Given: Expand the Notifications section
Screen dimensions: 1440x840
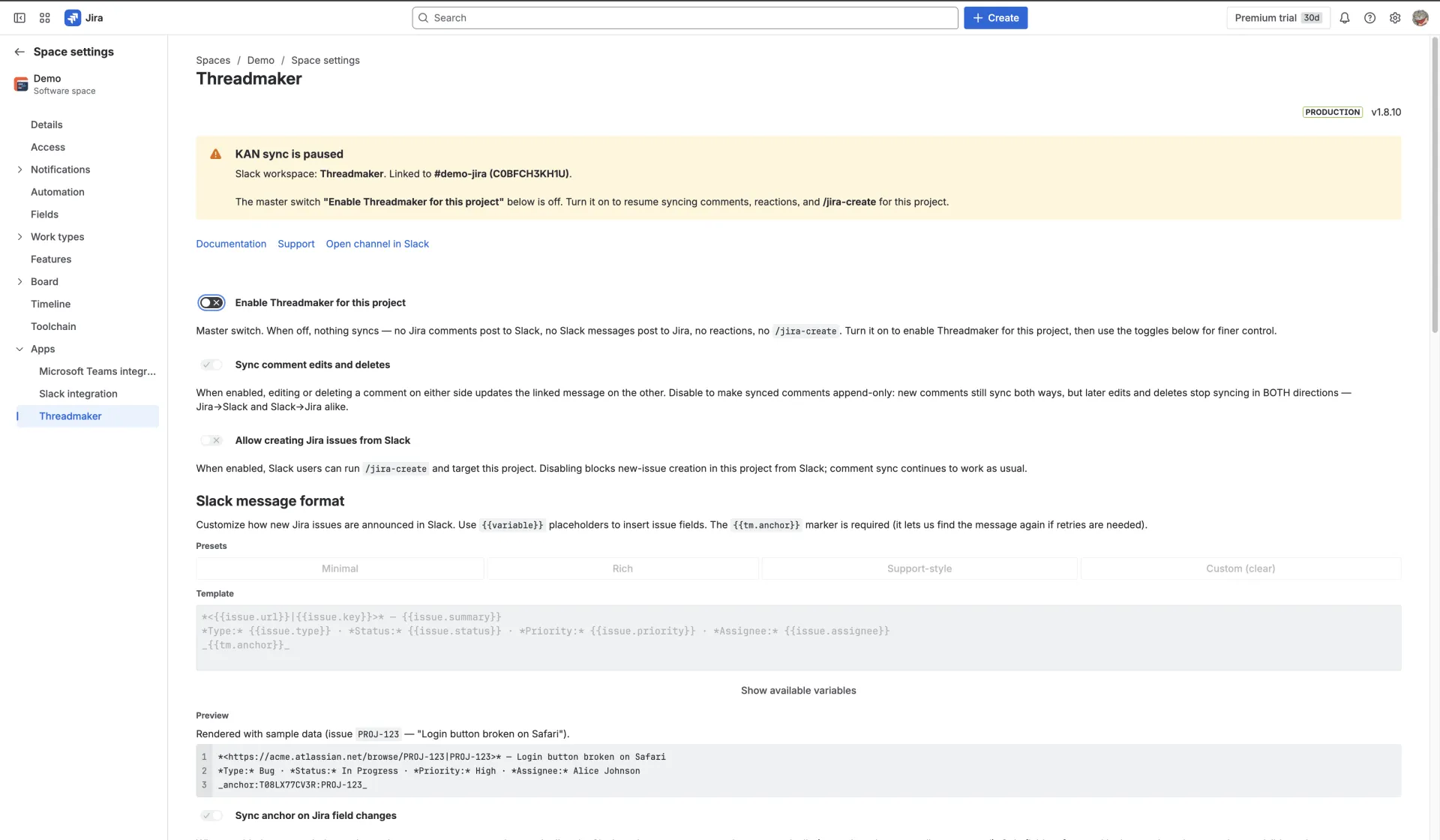Looking at the screenshot, I should pyautogui.click(x=19, y=170).
